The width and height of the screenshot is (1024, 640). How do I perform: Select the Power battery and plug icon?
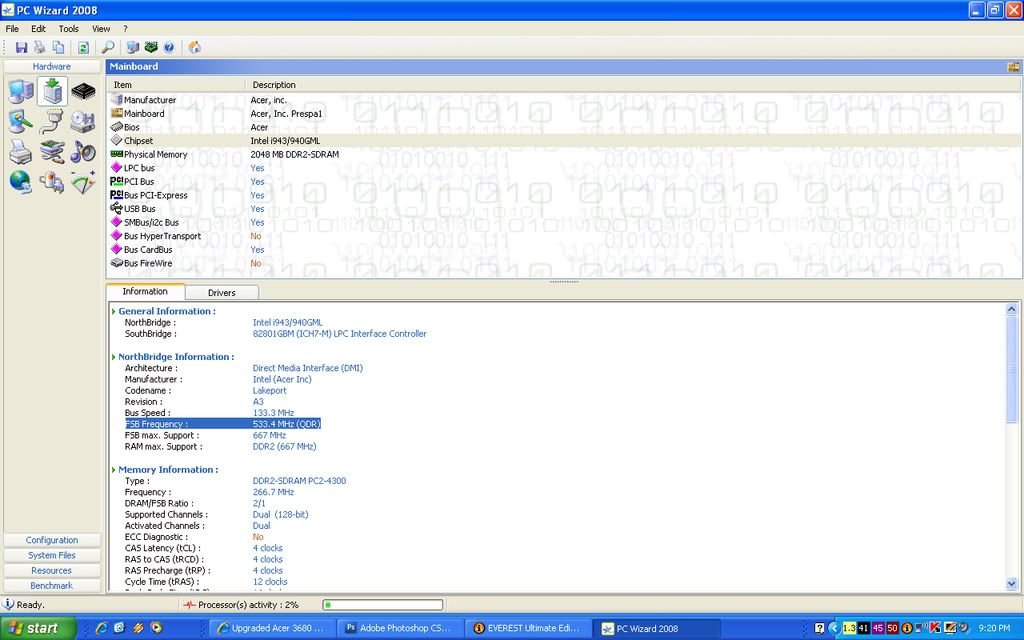[52, 182]
